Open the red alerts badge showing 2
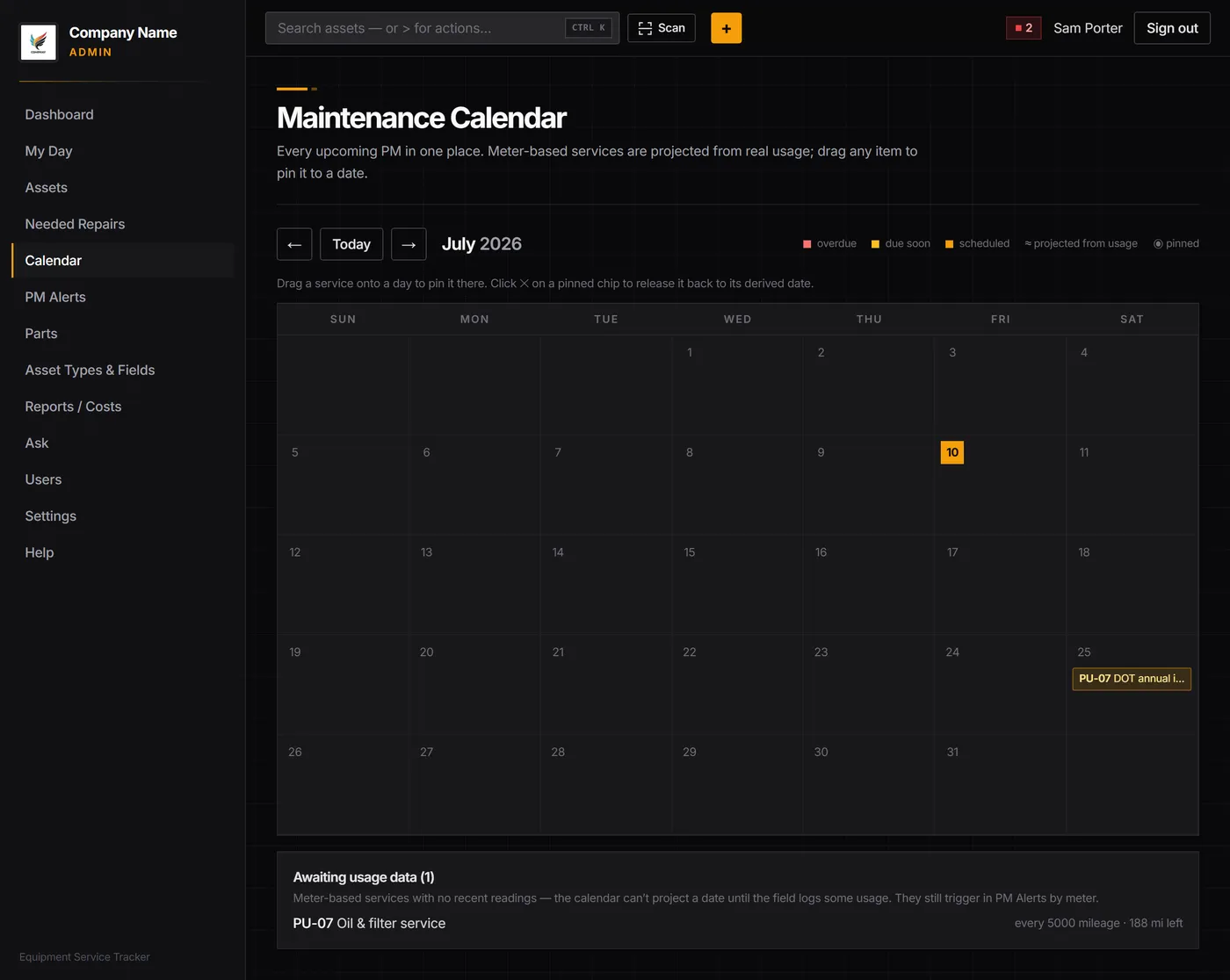 tap(1024, 28)
